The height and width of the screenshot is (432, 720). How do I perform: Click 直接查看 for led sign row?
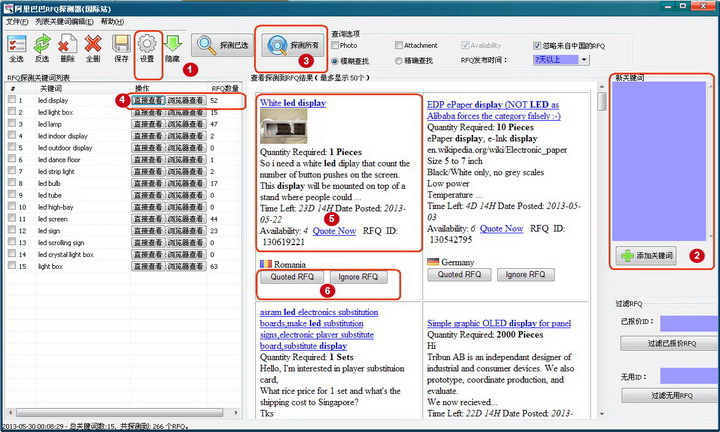coord(148,231)
